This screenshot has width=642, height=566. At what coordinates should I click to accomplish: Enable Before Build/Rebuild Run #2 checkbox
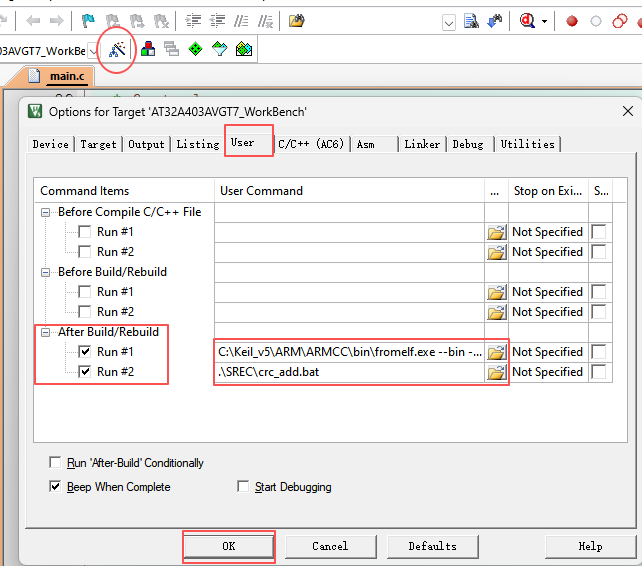[85, 312]
